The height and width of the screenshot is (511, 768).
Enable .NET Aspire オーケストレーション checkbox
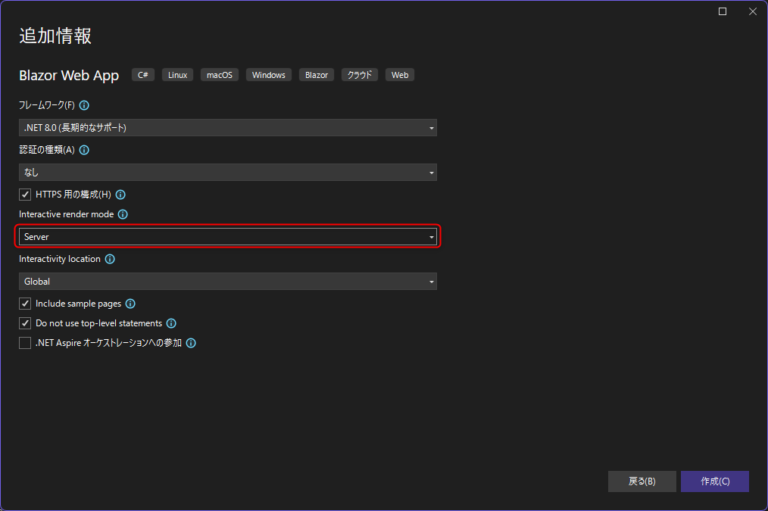click(x=25, y=343)
